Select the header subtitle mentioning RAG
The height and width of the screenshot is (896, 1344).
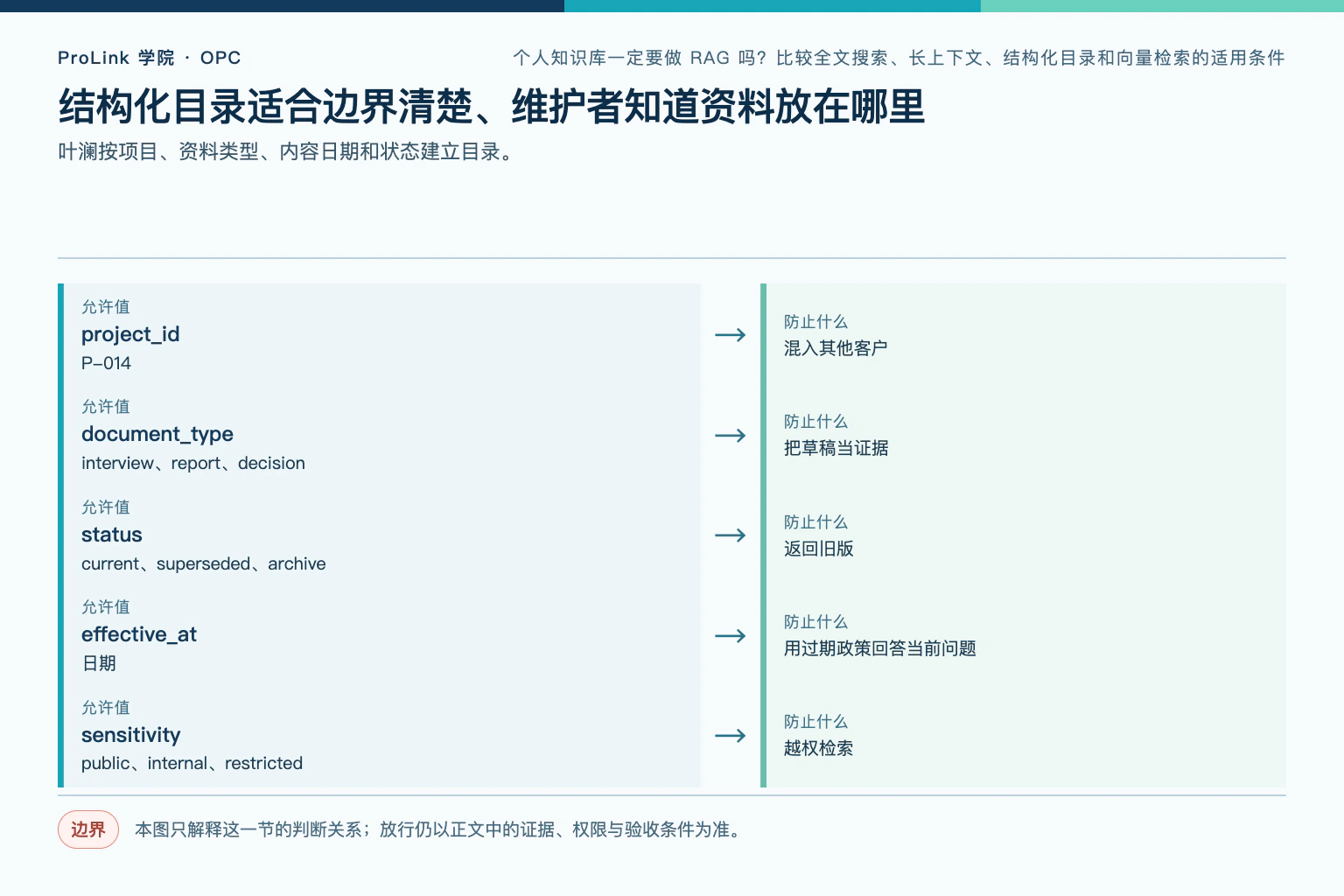click(x=899, y=58)
